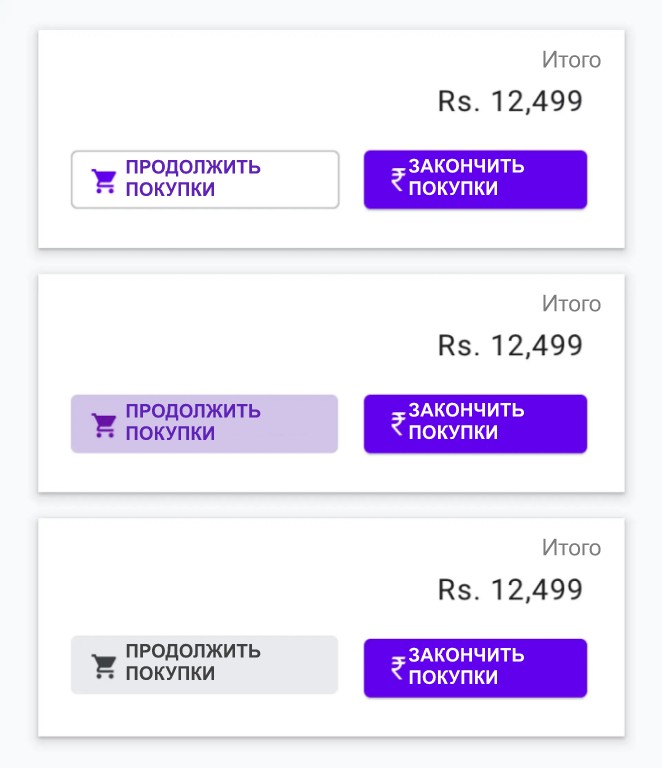Click the rupee icon in the second card
This screenshot has height=768, width=662.
pyautogui.click(x=398, y=423)
